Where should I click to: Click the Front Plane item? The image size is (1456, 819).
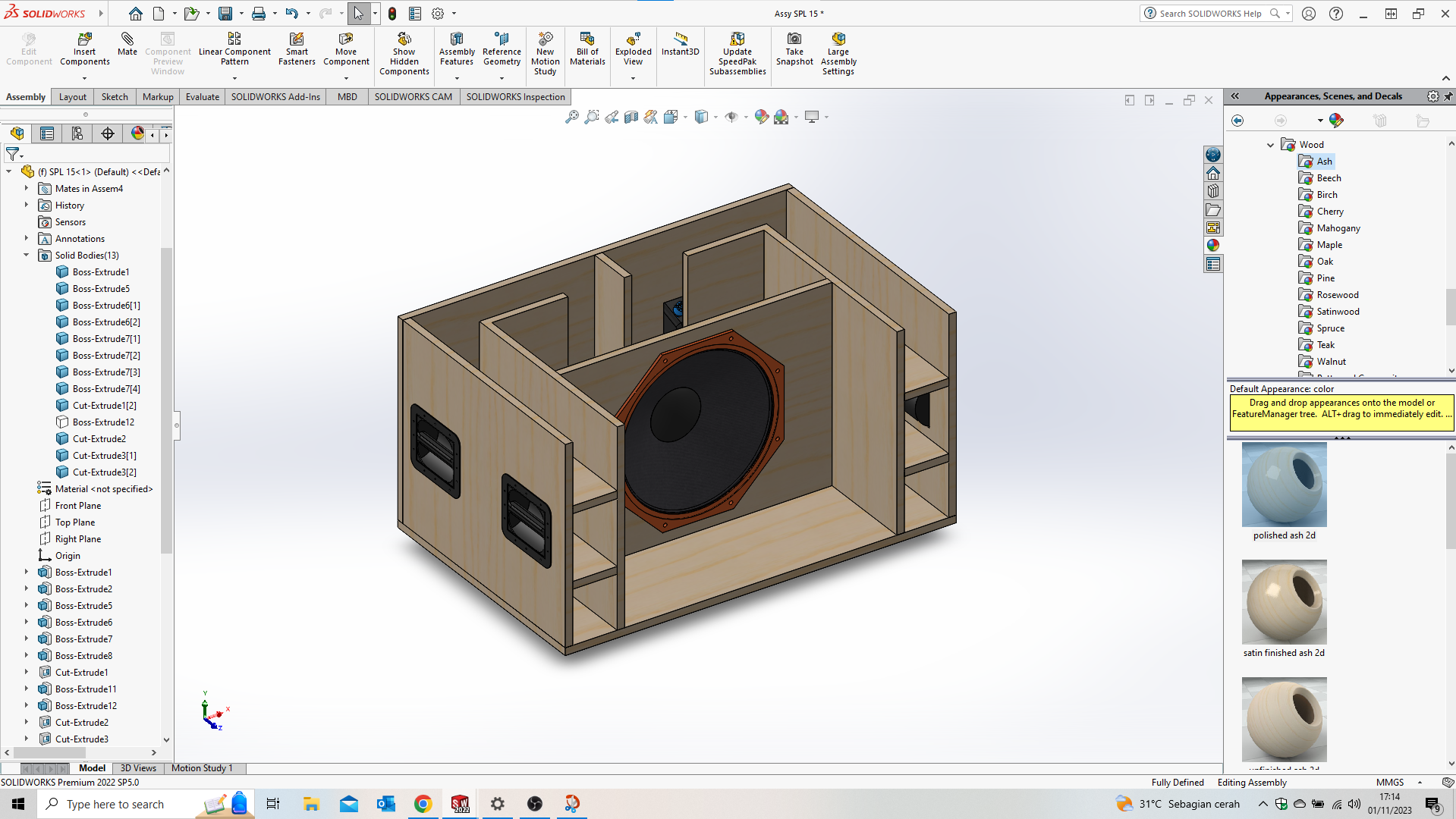pyautogui.click(x=77, y=506)
